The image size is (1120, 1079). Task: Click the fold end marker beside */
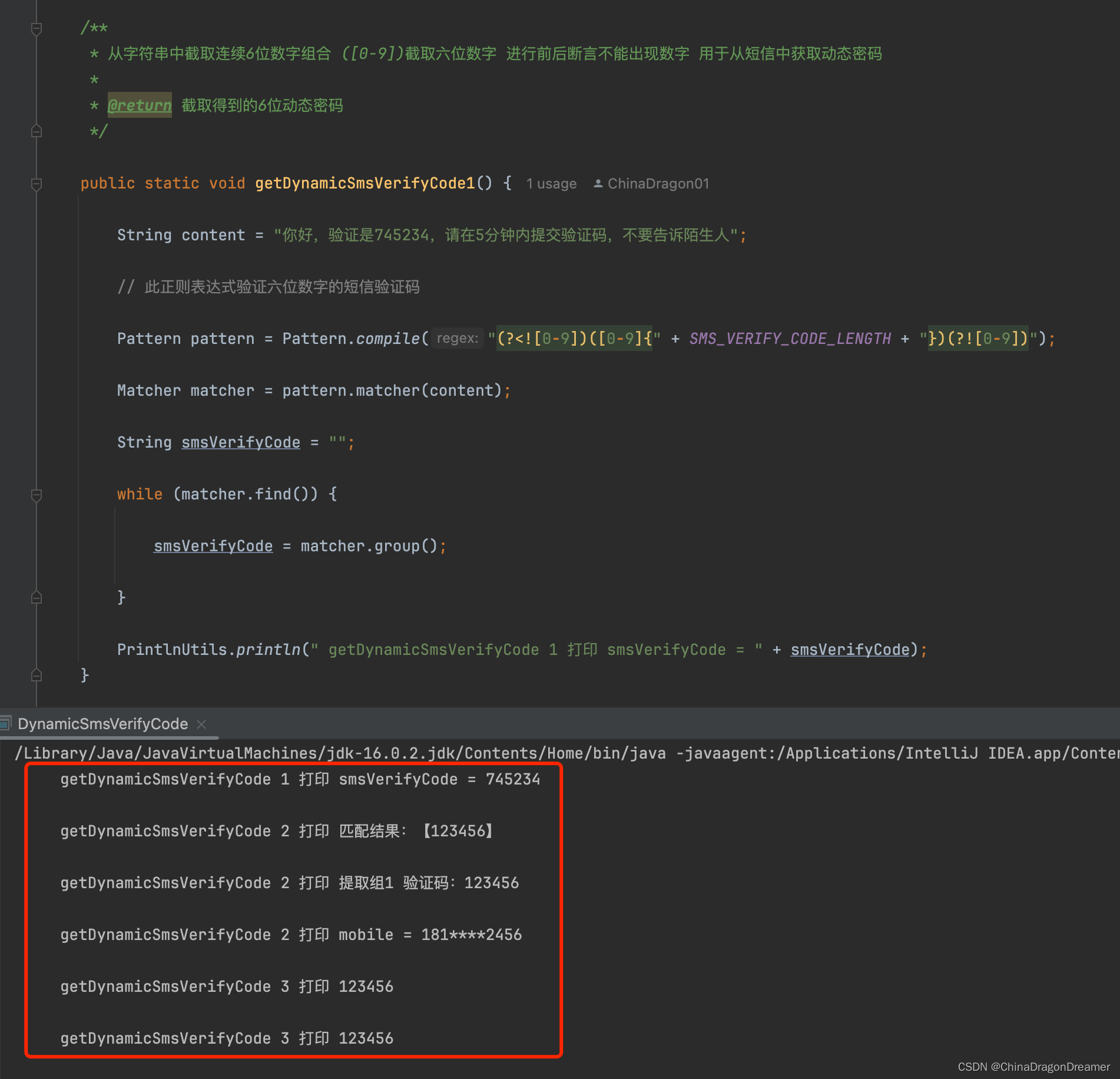click(x=37, y=131)
